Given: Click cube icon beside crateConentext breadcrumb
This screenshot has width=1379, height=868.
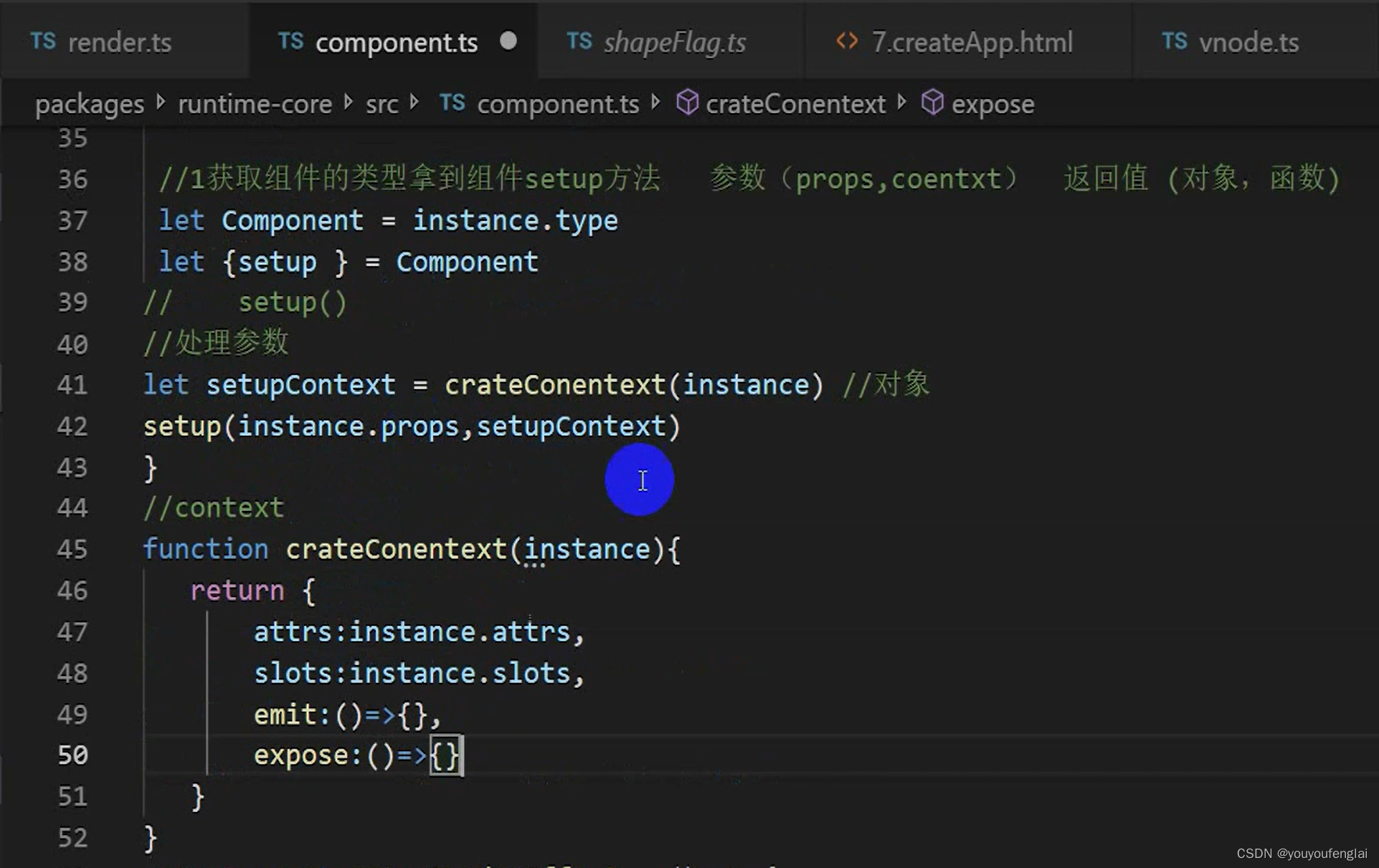Looking at the screenshot, I should click(687, 102).
